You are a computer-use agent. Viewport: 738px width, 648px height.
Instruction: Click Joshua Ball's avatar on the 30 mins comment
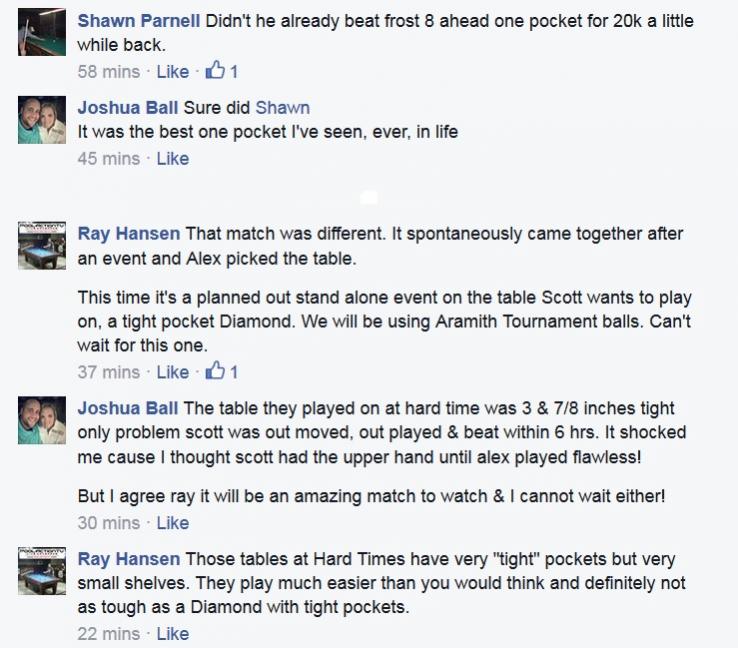click(42, 420)
